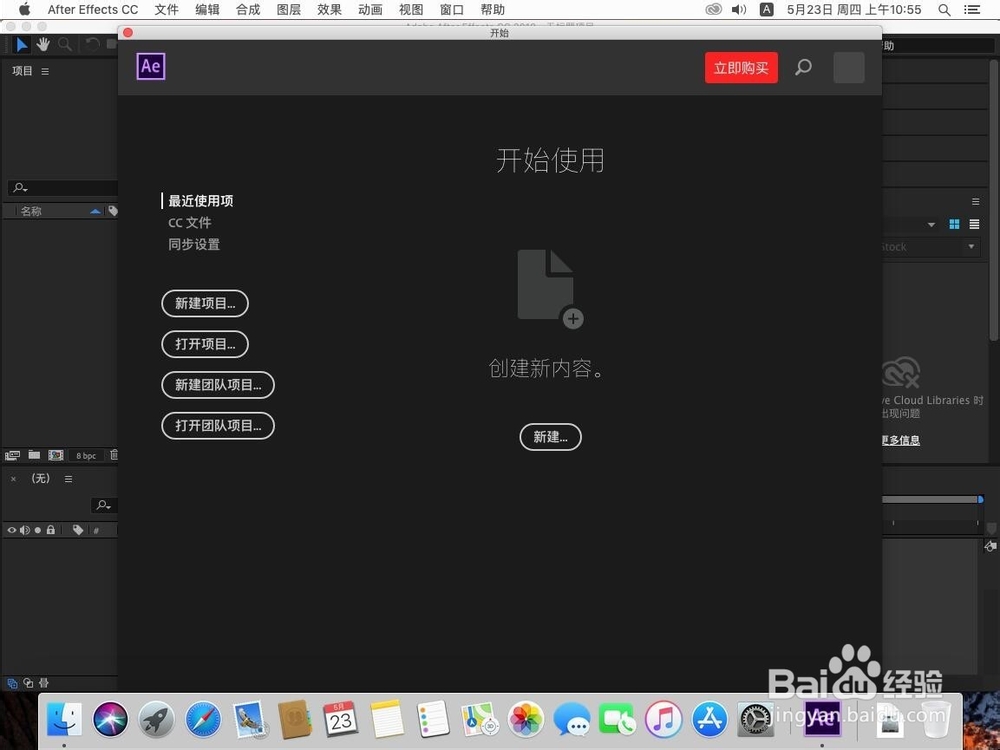Select the Selection arrow tool
This screenshot has width=1000, height=750.
22,44
